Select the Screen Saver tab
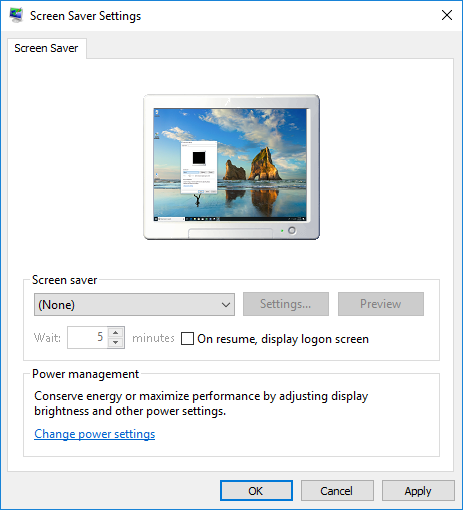Image resolution: width=463 pixels, height=510 pixels. pos(46,48)
